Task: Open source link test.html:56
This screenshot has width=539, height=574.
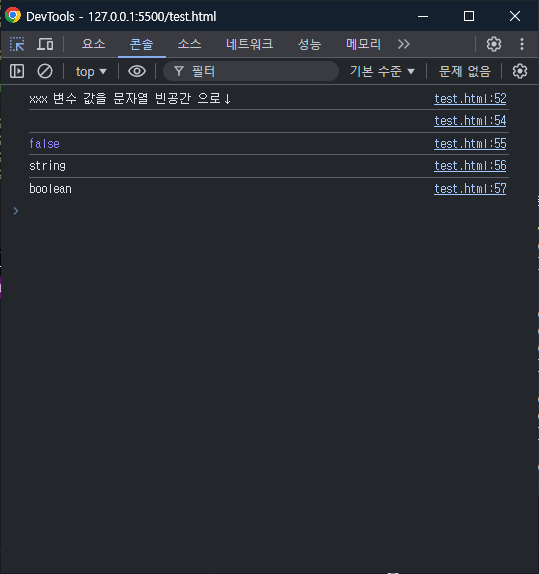Action: click(x=470, y=166)
